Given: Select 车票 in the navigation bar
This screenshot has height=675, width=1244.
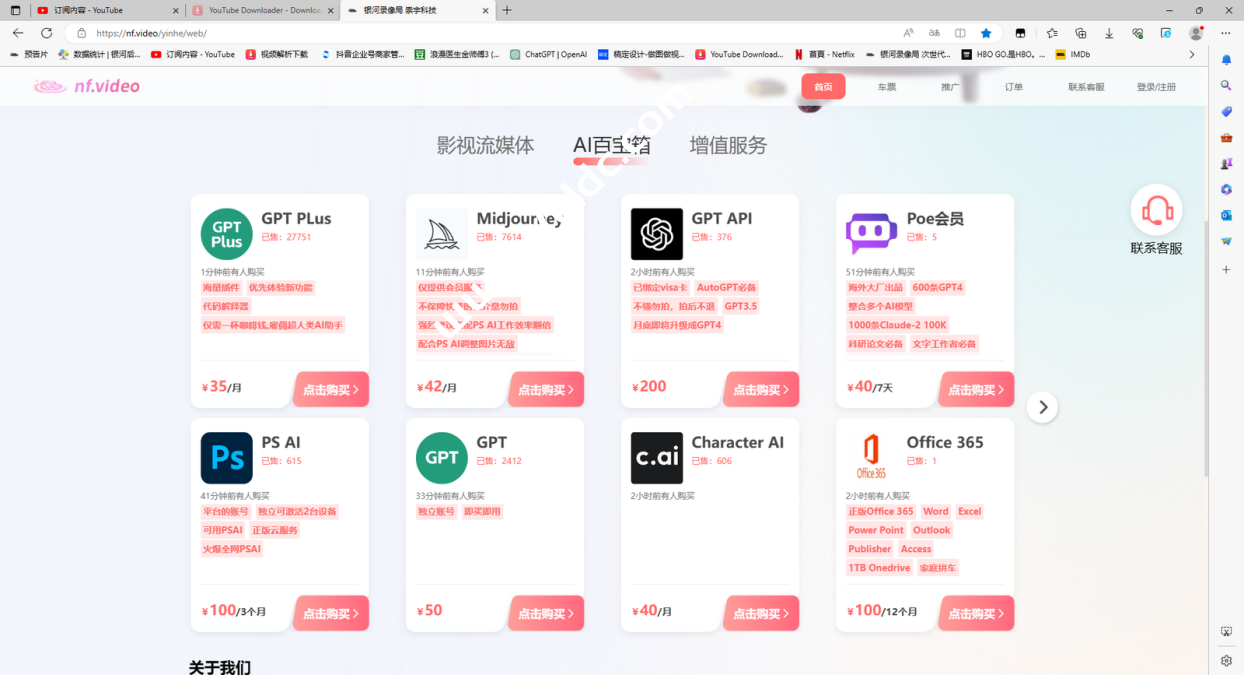Looking at the screenshot, I should pos(887,87).
